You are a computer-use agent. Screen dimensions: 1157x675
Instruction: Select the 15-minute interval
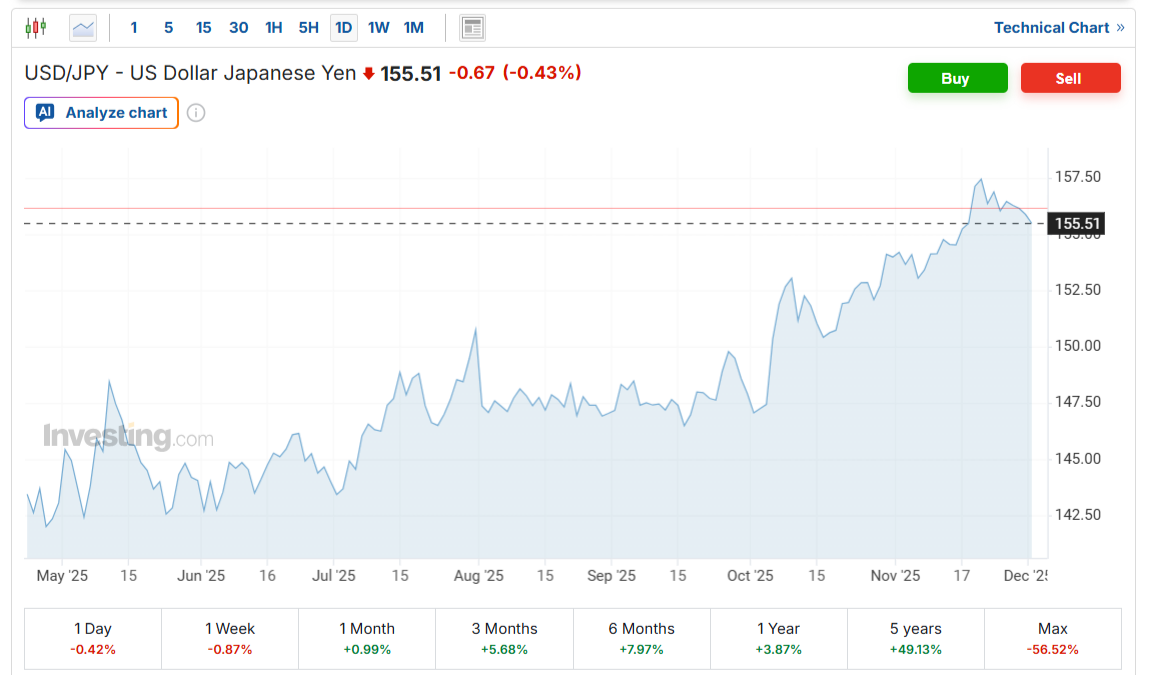(x=203, y=27)
